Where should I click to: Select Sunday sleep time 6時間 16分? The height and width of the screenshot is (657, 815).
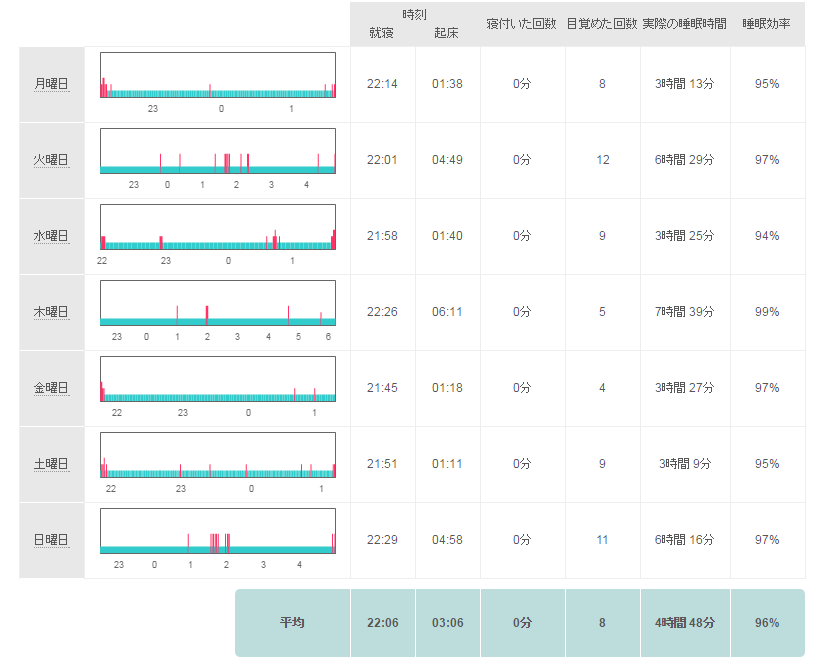685,540
